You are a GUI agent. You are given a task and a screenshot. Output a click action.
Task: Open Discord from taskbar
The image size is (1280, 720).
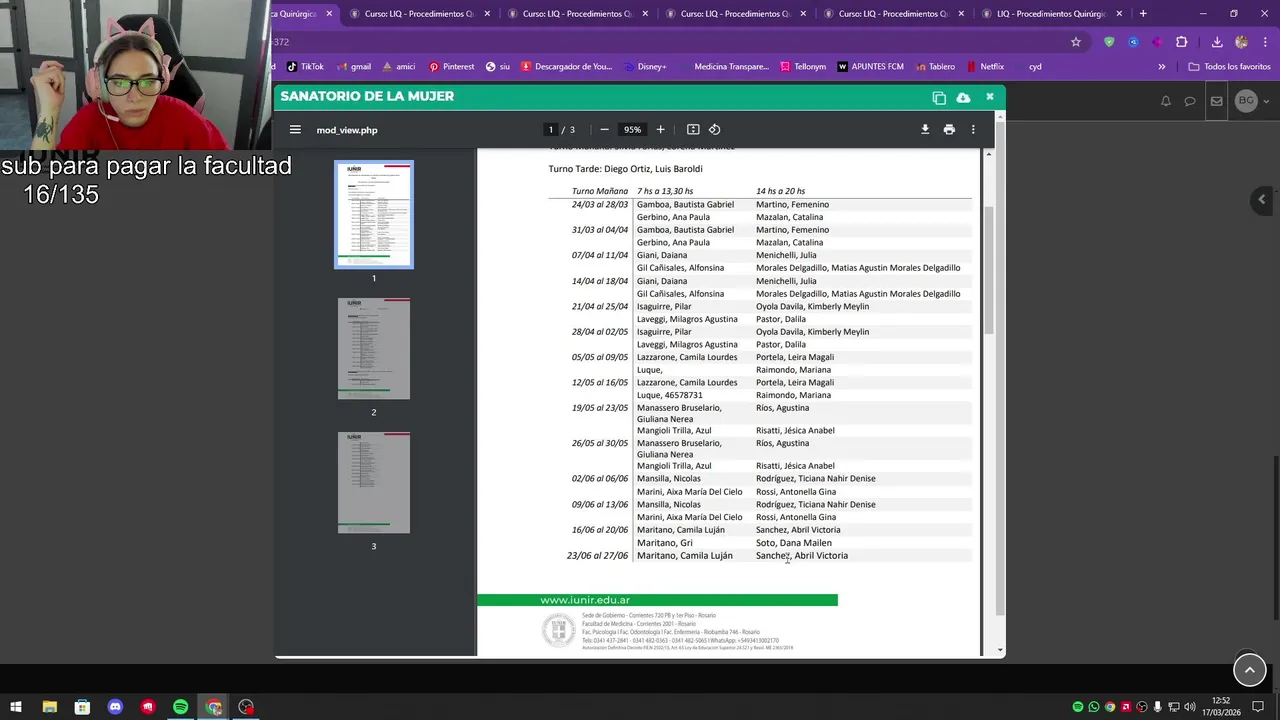tap(115, 707)
